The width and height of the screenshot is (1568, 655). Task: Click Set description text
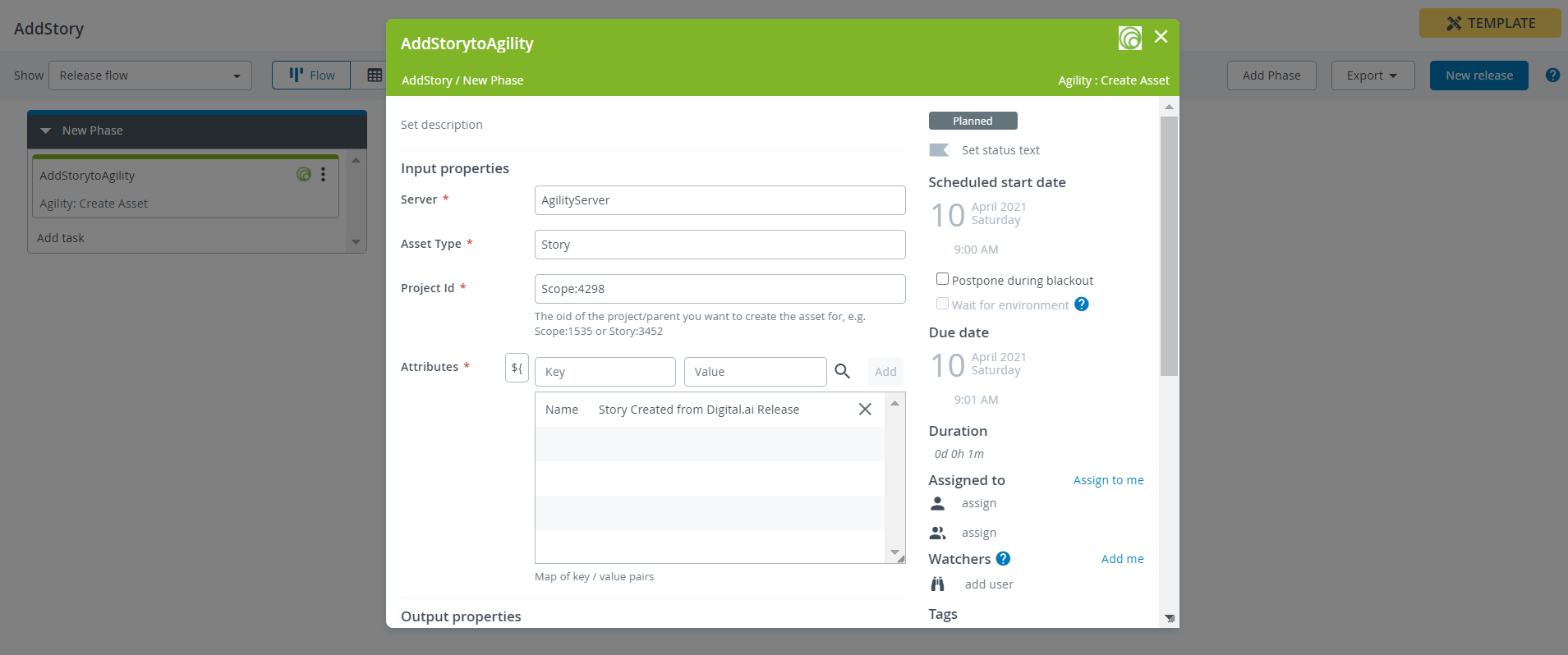coord(442,125)
